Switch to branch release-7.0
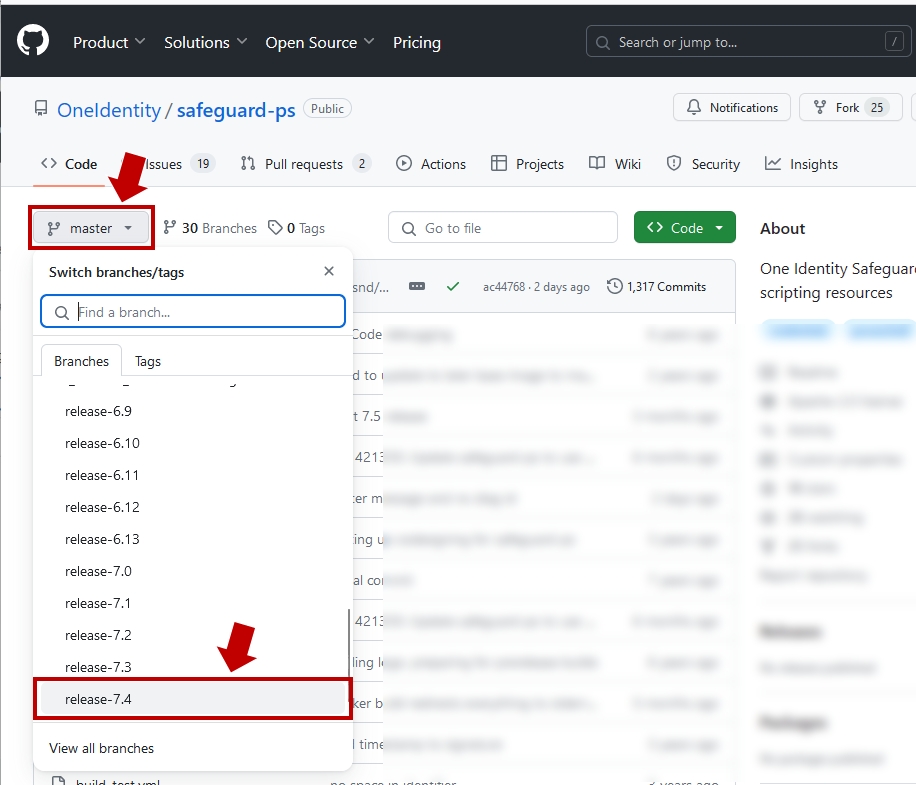916x785 pixels. coord(193,571)
